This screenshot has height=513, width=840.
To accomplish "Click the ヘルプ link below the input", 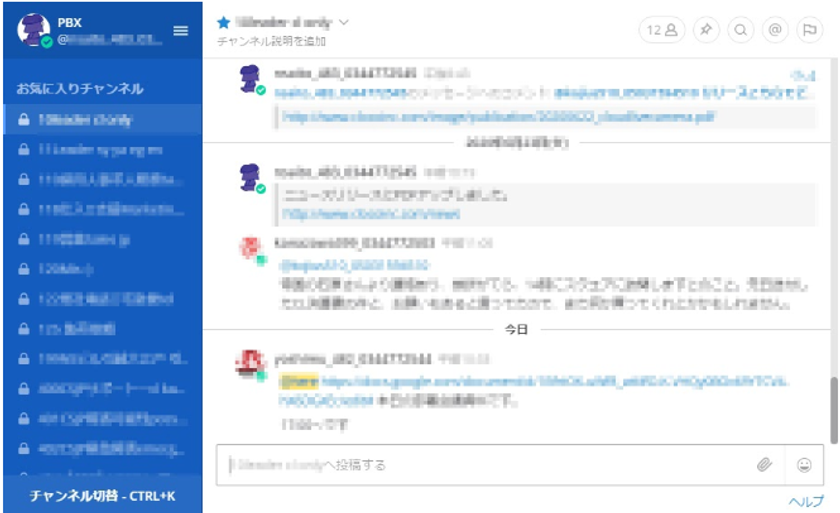I will (x=806, y=502).
